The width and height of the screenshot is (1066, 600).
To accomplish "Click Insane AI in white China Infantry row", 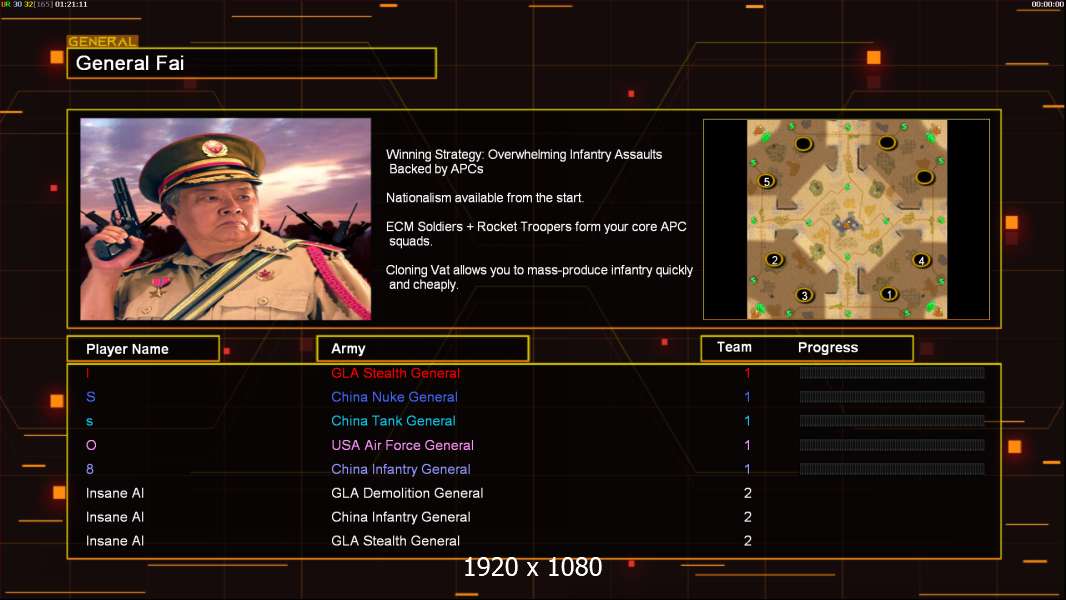I will pyautogui.click(x=114, y=517).
